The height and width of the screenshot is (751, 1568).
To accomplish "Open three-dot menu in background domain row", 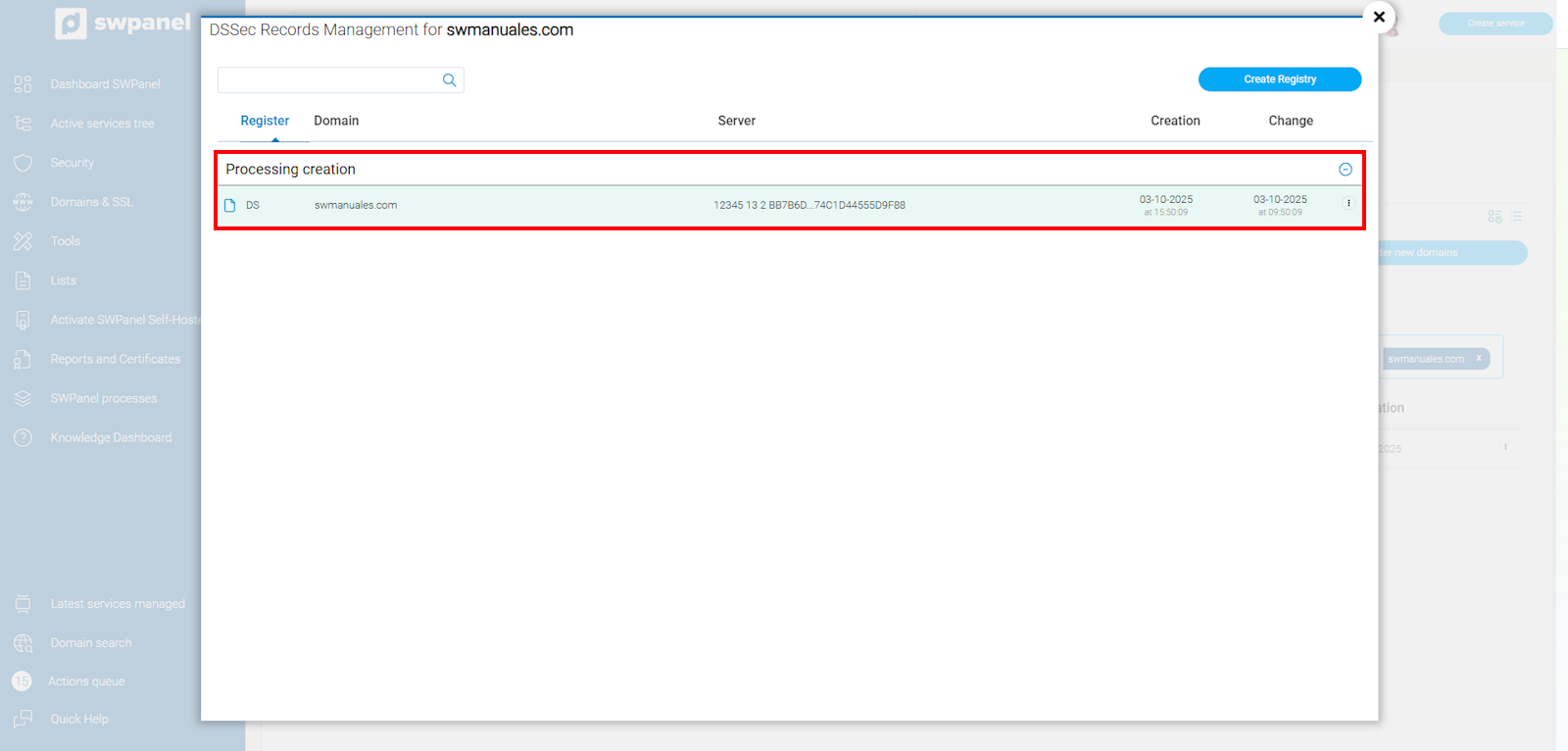I will (1505, 447).
